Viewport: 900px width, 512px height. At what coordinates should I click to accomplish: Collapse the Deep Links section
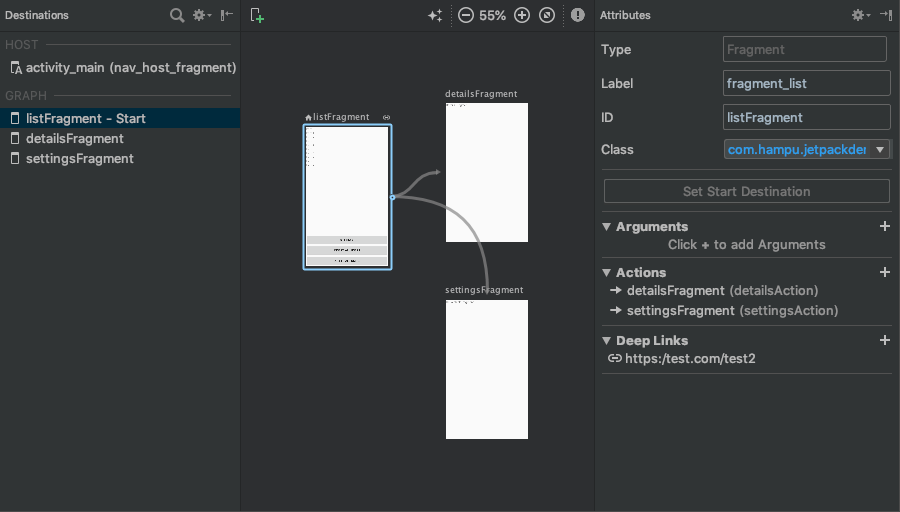(x=607, y=341)
